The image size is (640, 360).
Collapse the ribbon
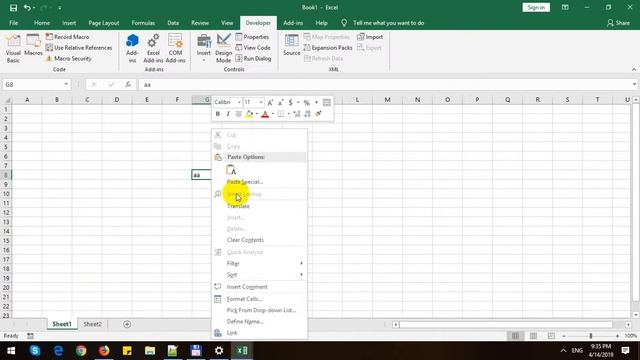(634, 69)
